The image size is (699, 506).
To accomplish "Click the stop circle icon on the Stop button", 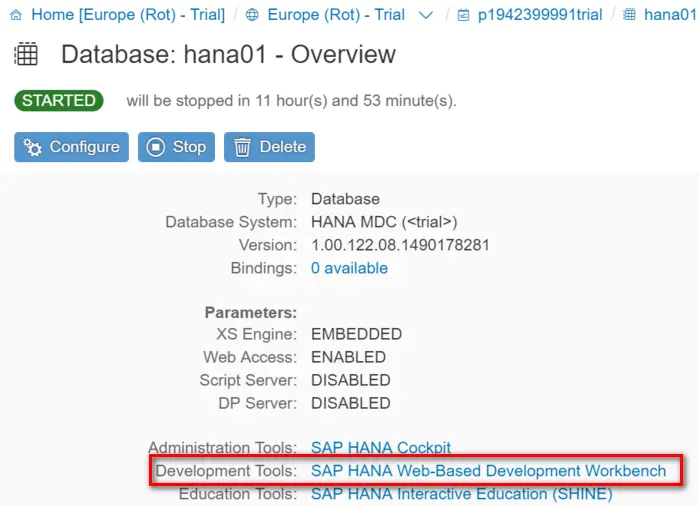I will [156, 147].
